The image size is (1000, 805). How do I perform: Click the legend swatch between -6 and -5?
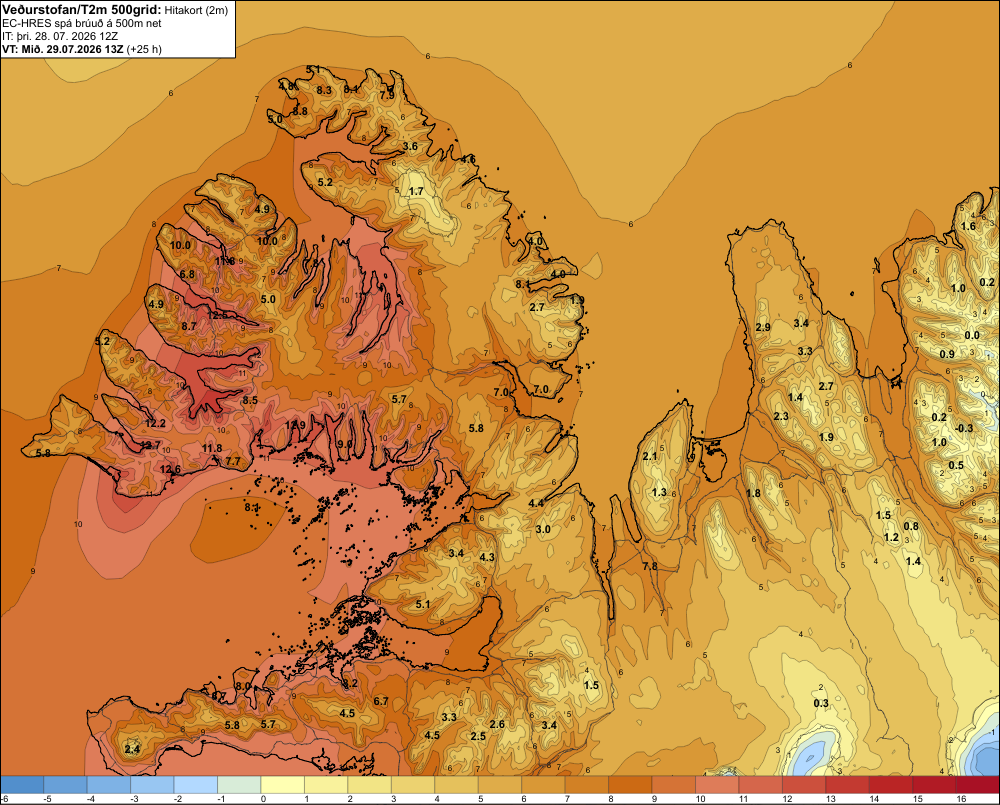pos(22,785)
